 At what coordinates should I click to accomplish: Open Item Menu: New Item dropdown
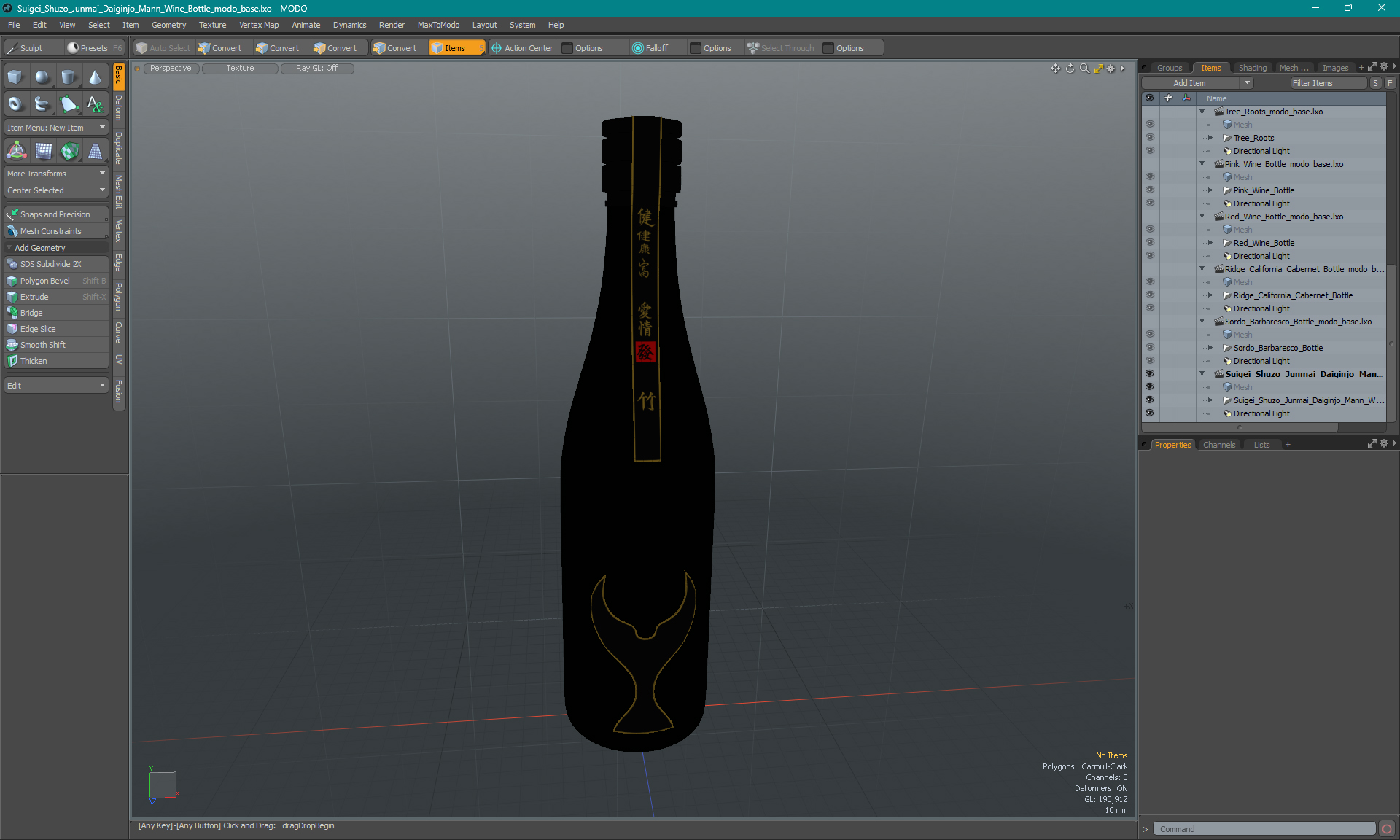[56, 128]
